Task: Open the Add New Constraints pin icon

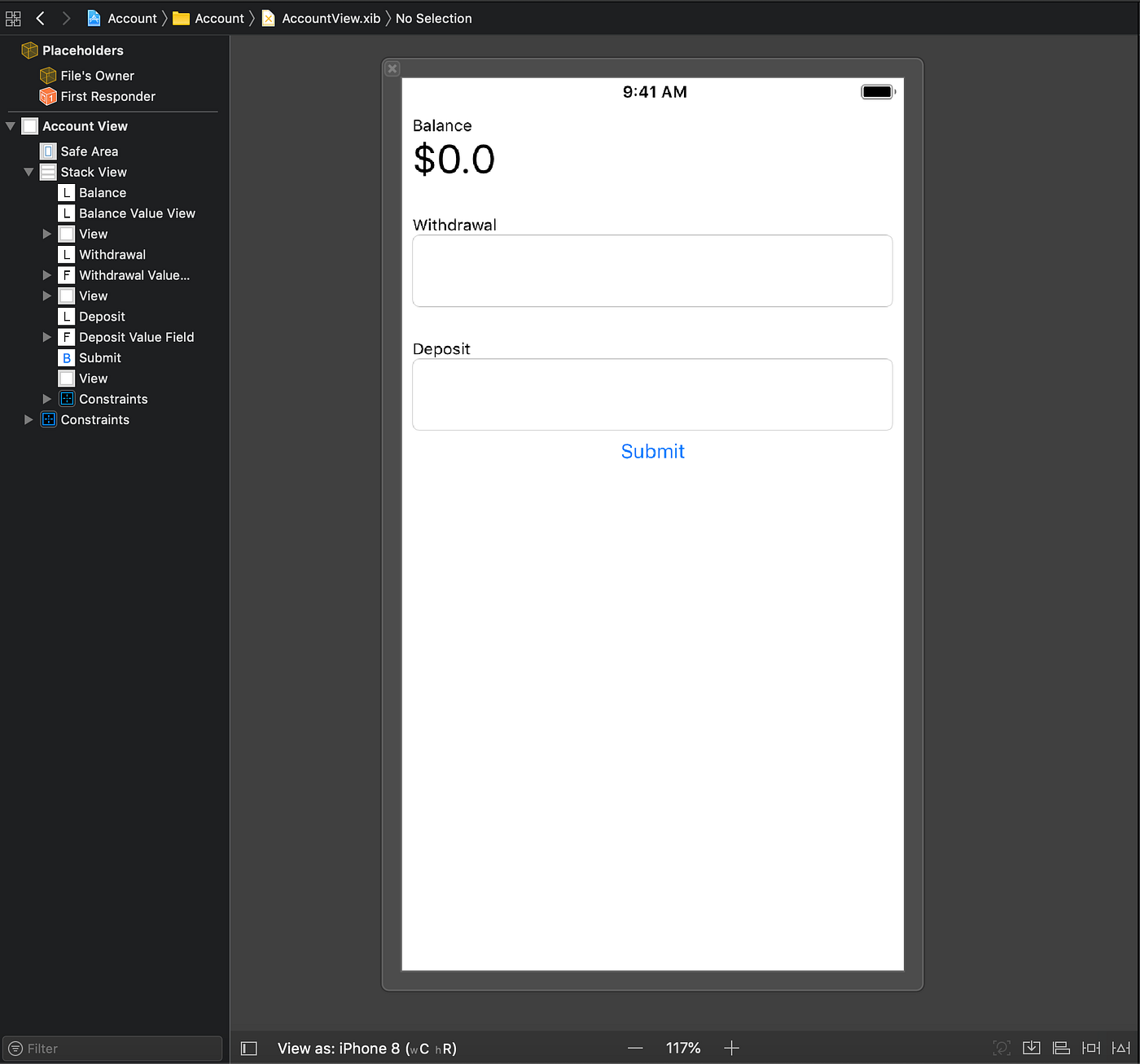Action: pos(1091,1048)
